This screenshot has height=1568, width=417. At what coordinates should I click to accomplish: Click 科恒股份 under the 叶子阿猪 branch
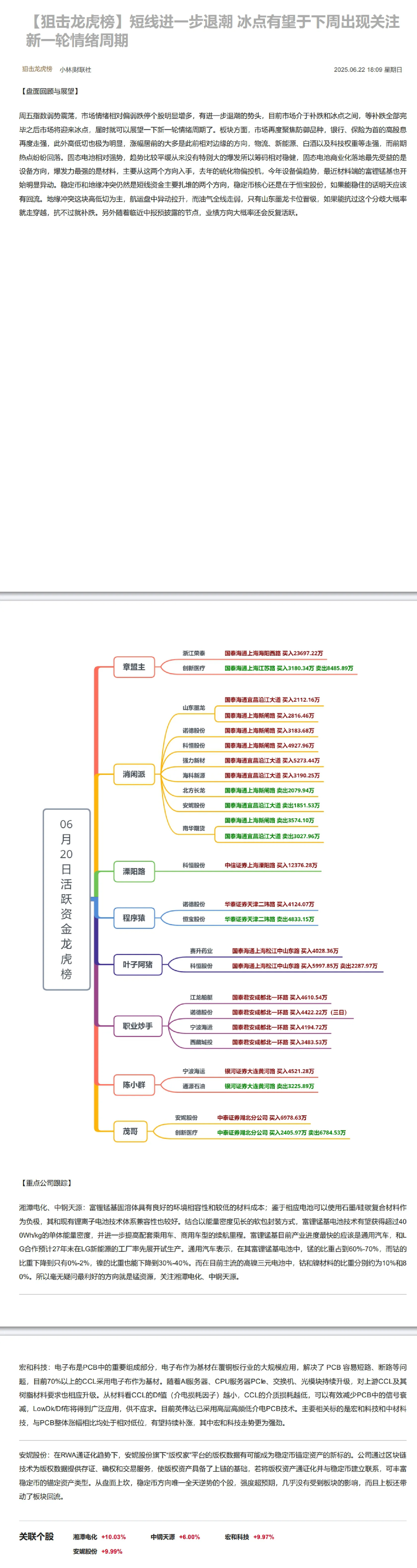[x=201, y=966]
